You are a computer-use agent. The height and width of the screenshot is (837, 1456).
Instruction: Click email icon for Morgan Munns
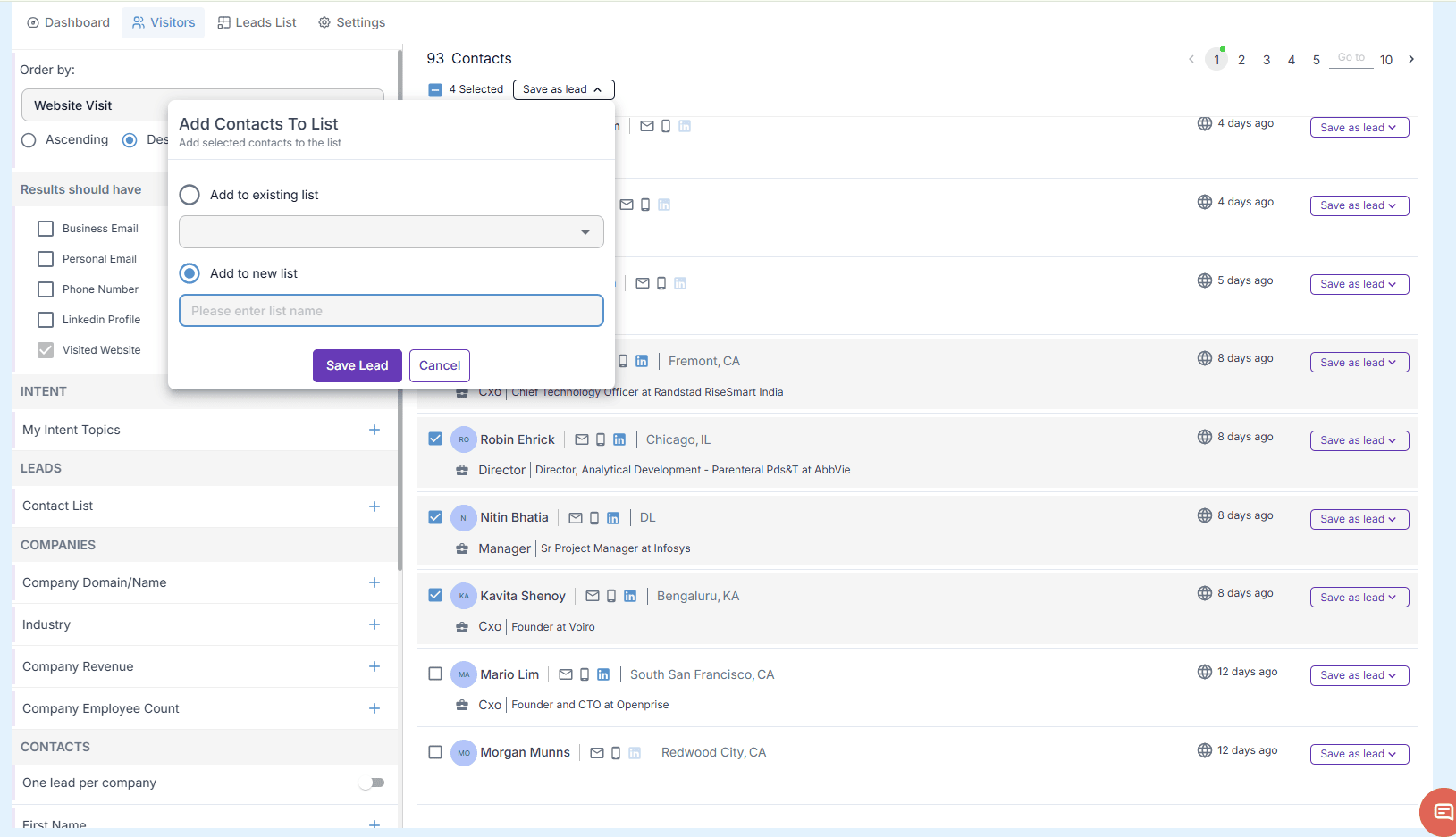tap(597, 753)
